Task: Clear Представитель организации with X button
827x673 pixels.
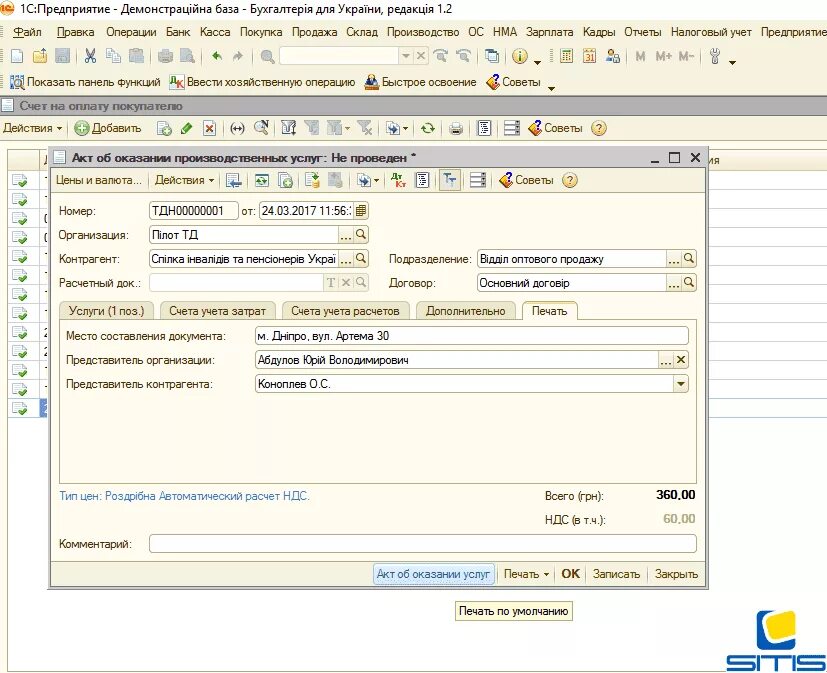Action: [x=681, y=360]
